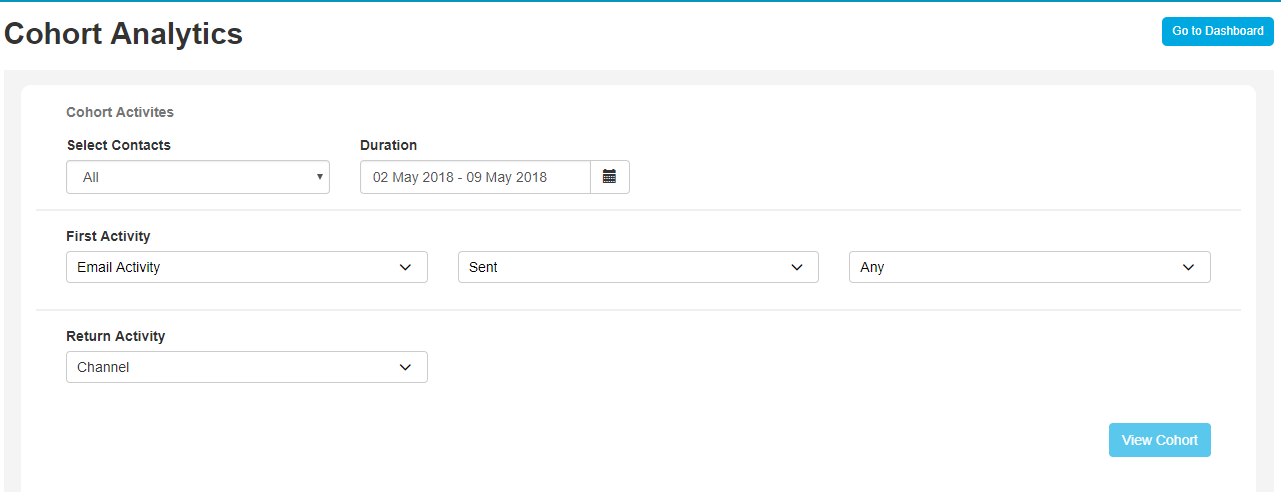1281x492 pixels.
Task: Click the Duration label
Action: [x=389, y=145]
